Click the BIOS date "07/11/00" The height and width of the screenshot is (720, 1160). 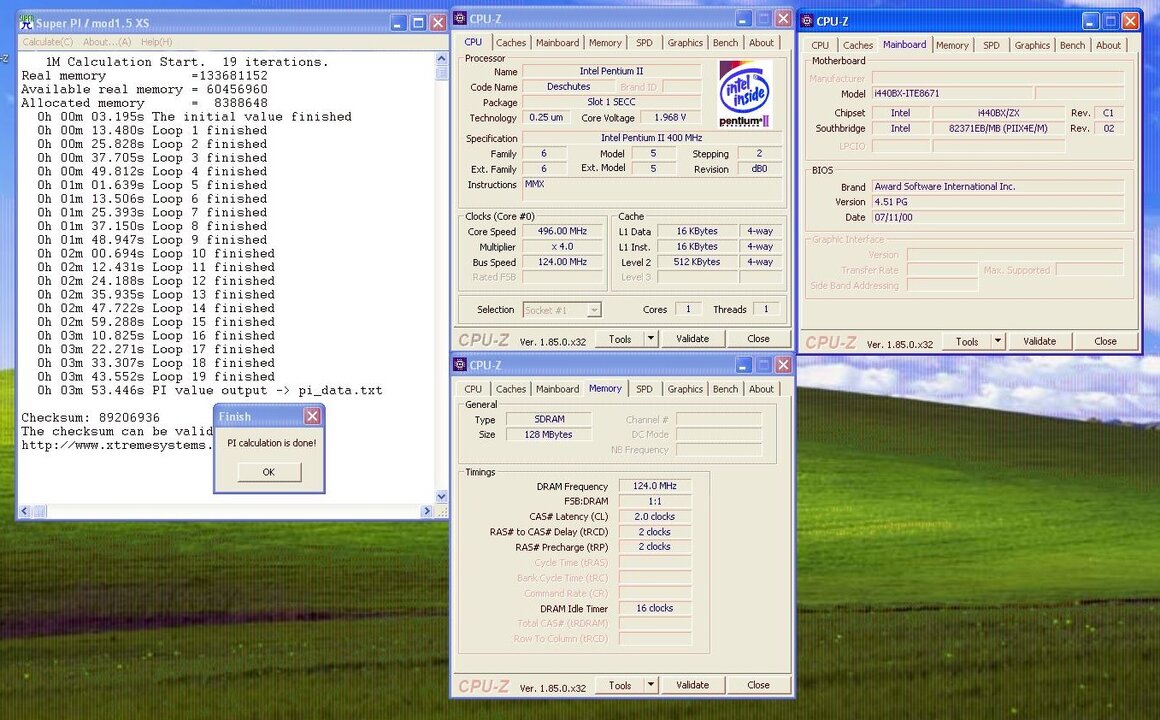[997, 218]
